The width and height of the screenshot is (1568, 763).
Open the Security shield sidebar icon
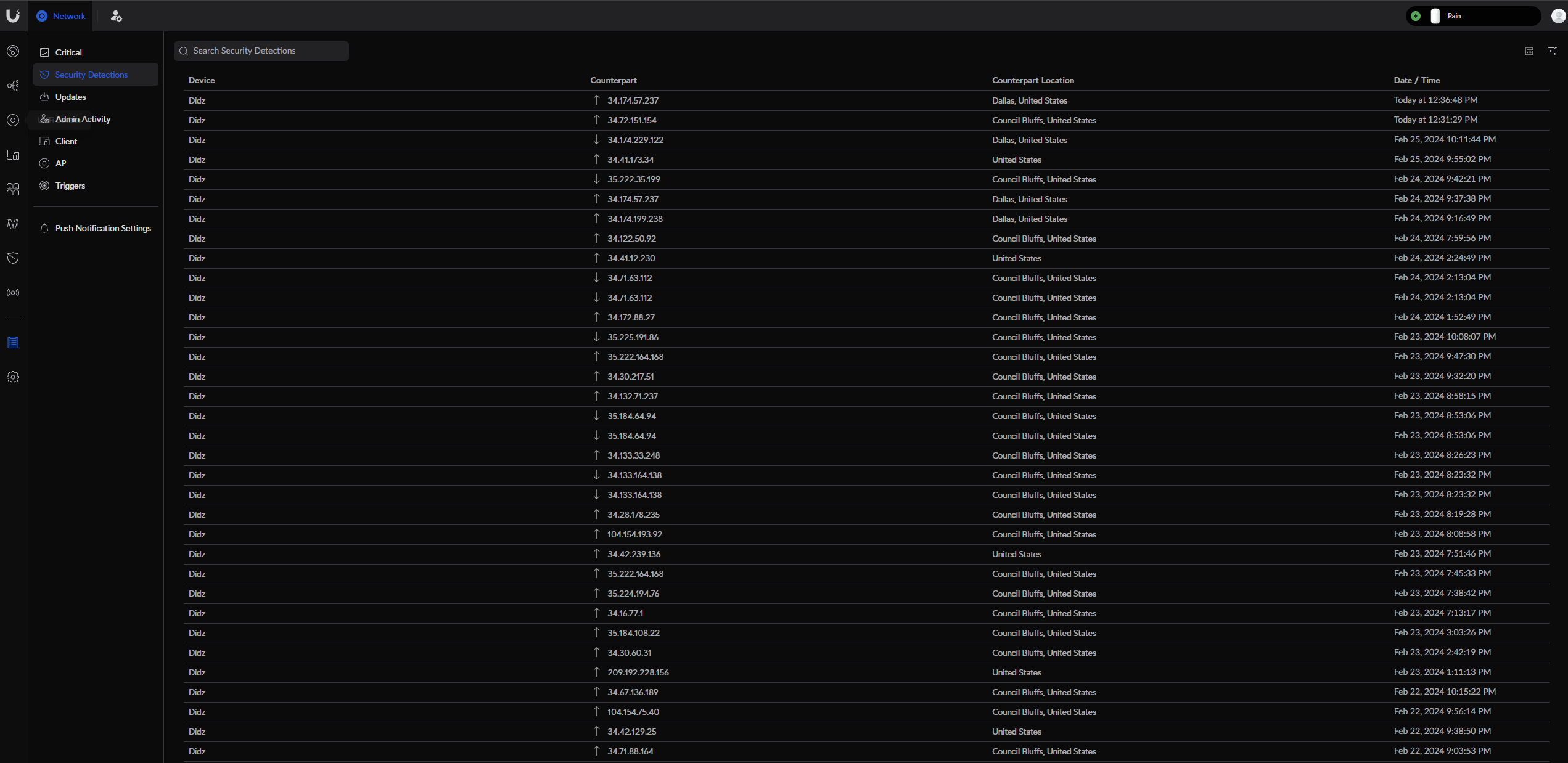click(x=13, y=258)
